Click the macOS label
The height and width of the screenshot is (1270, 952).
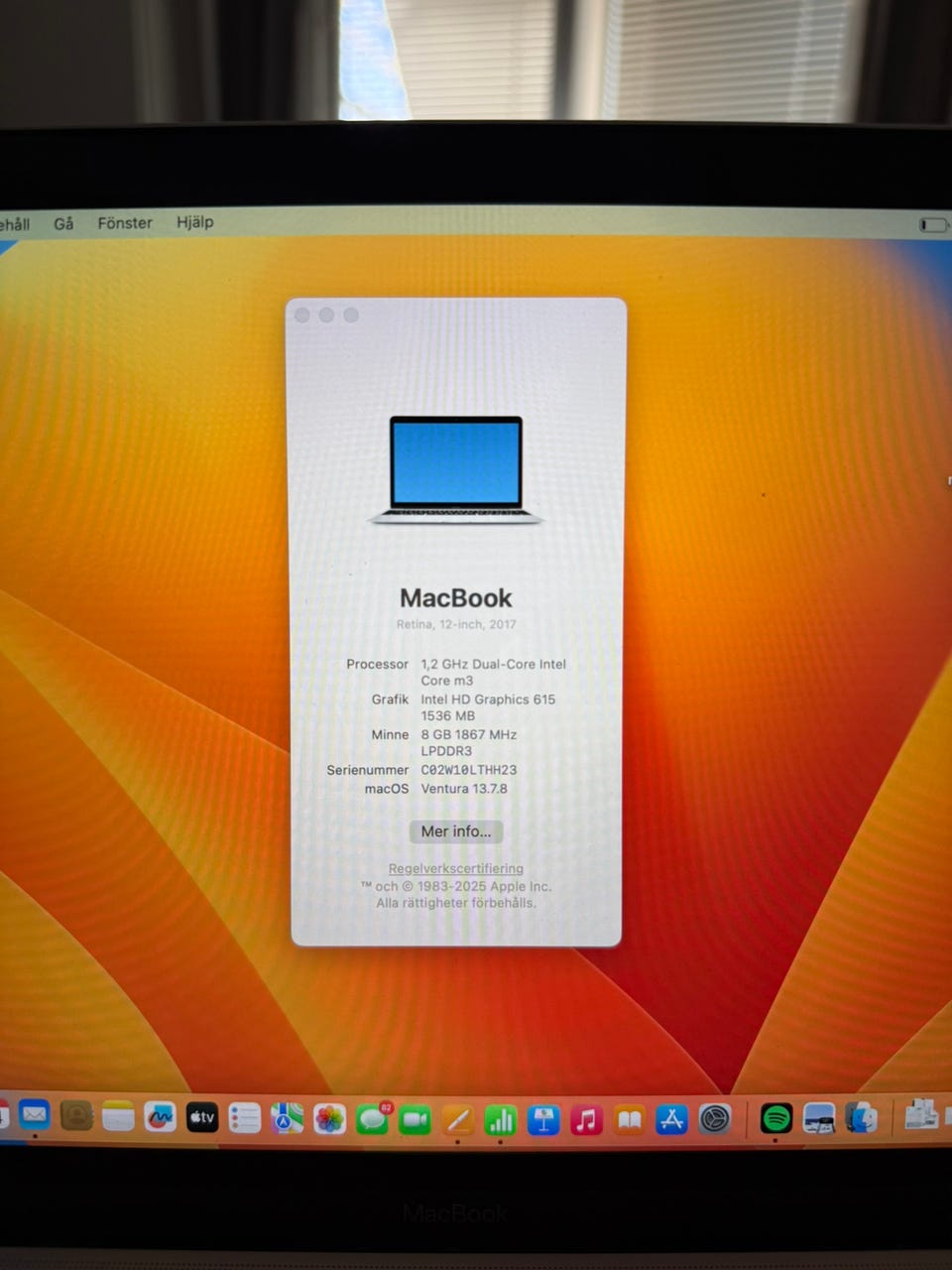coord(387,789)
